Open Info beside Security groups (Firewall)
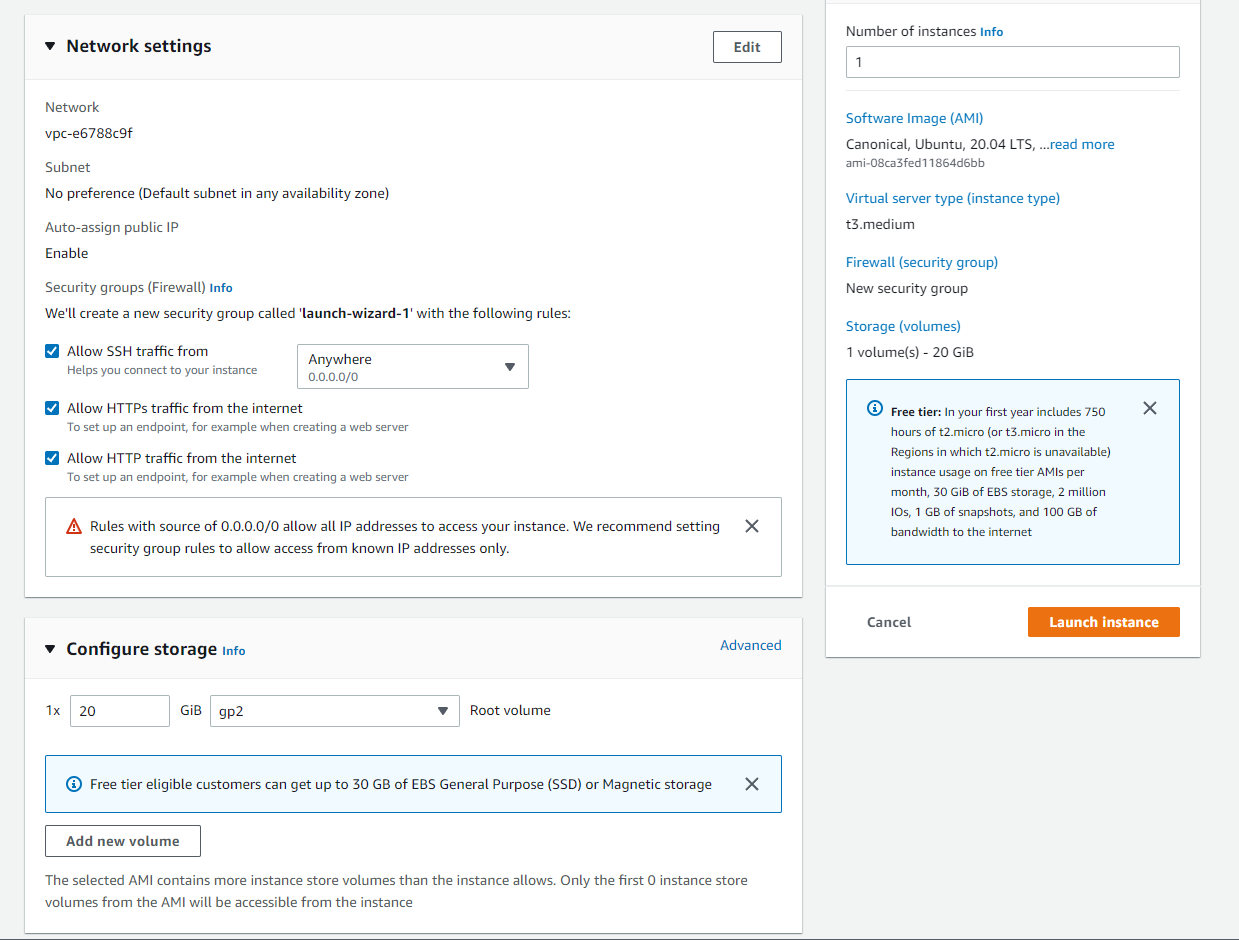Viewport: 1239px width, 940px height. tap(221, 288)
